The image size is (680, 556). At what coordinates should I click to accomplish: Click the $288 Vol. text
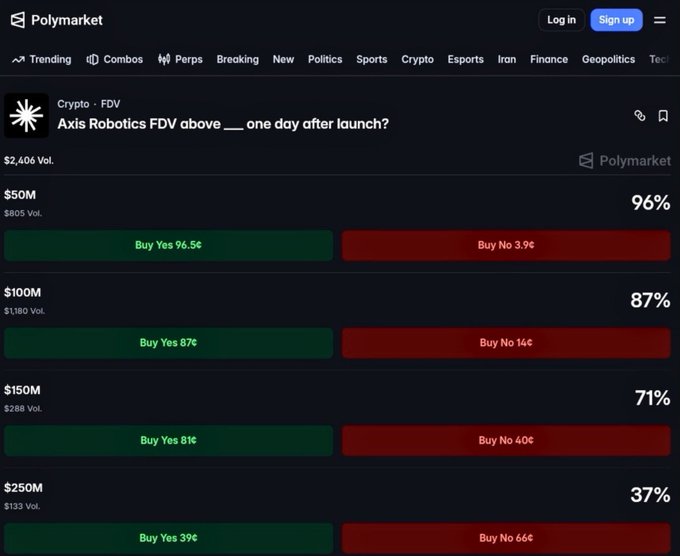(23, 409)
